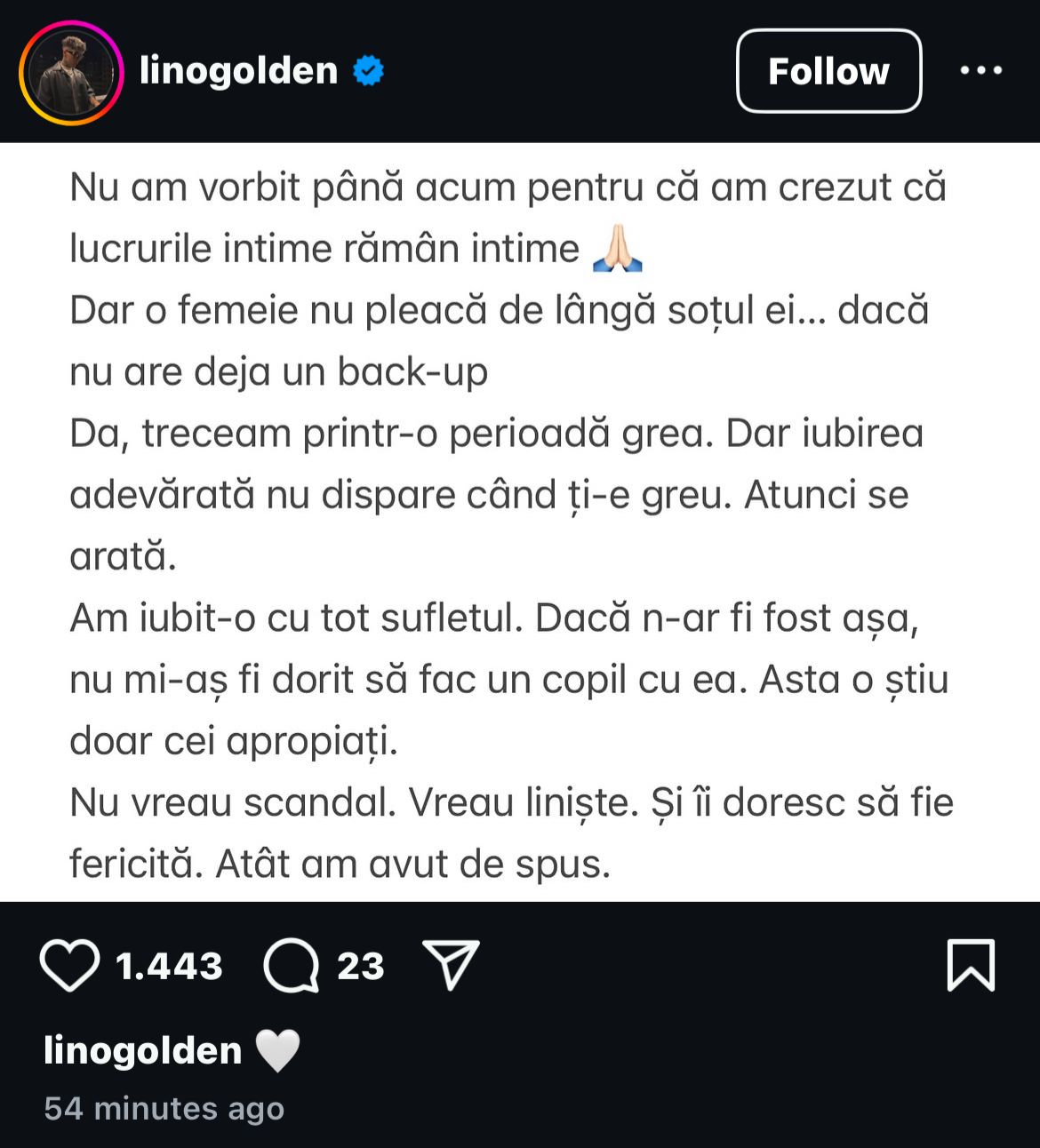Click the phrase 'nu are deja un back-up'
The width and height of the screenshot is (1040, 1148).
click(279, 372)
